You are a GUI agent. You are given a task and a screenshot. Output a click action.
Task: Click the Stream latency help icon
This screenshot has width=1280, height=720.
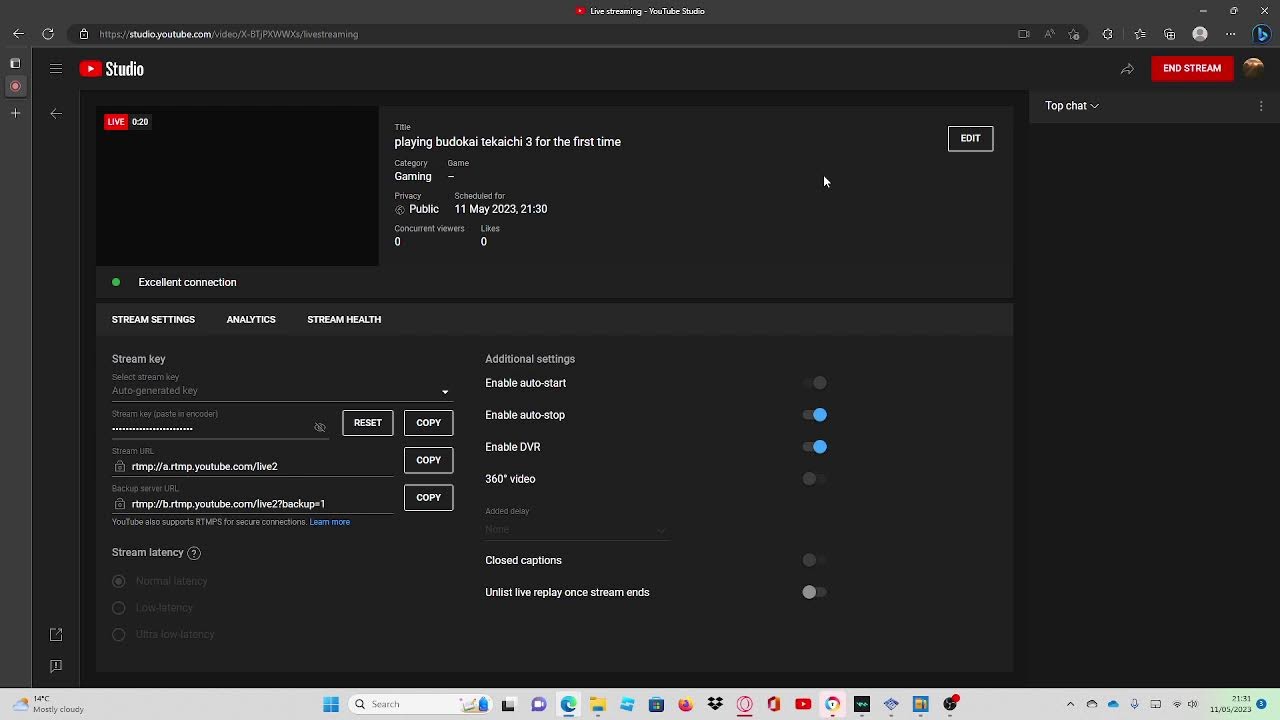[194, 553]
